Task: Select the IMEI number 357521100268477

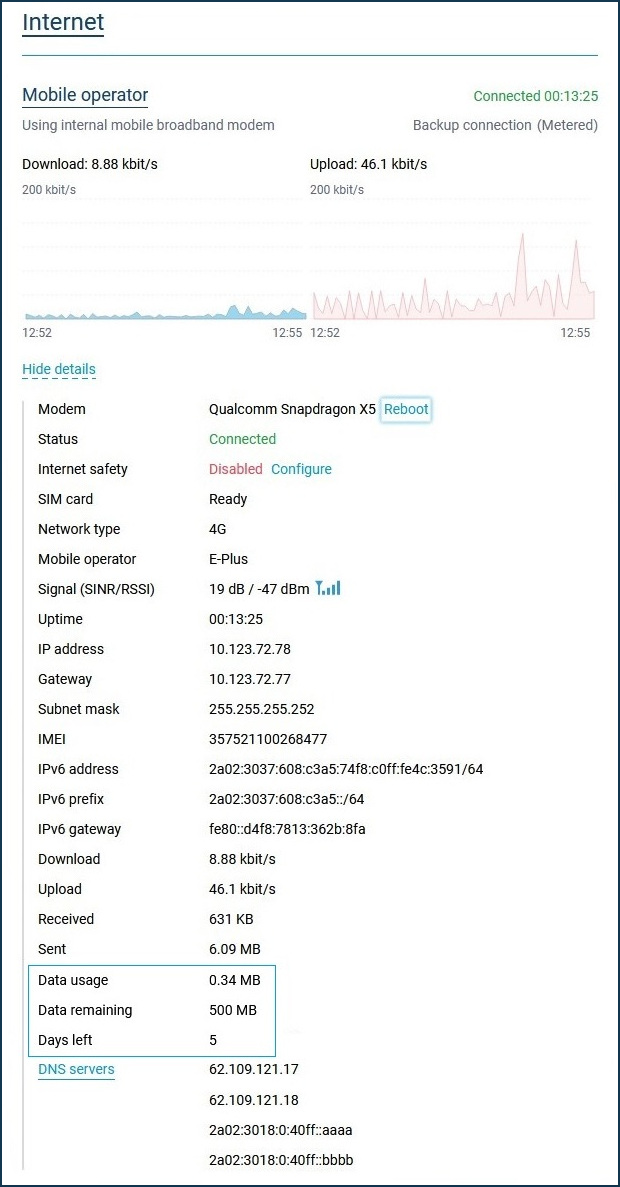Action: click(x=268, y=739)
